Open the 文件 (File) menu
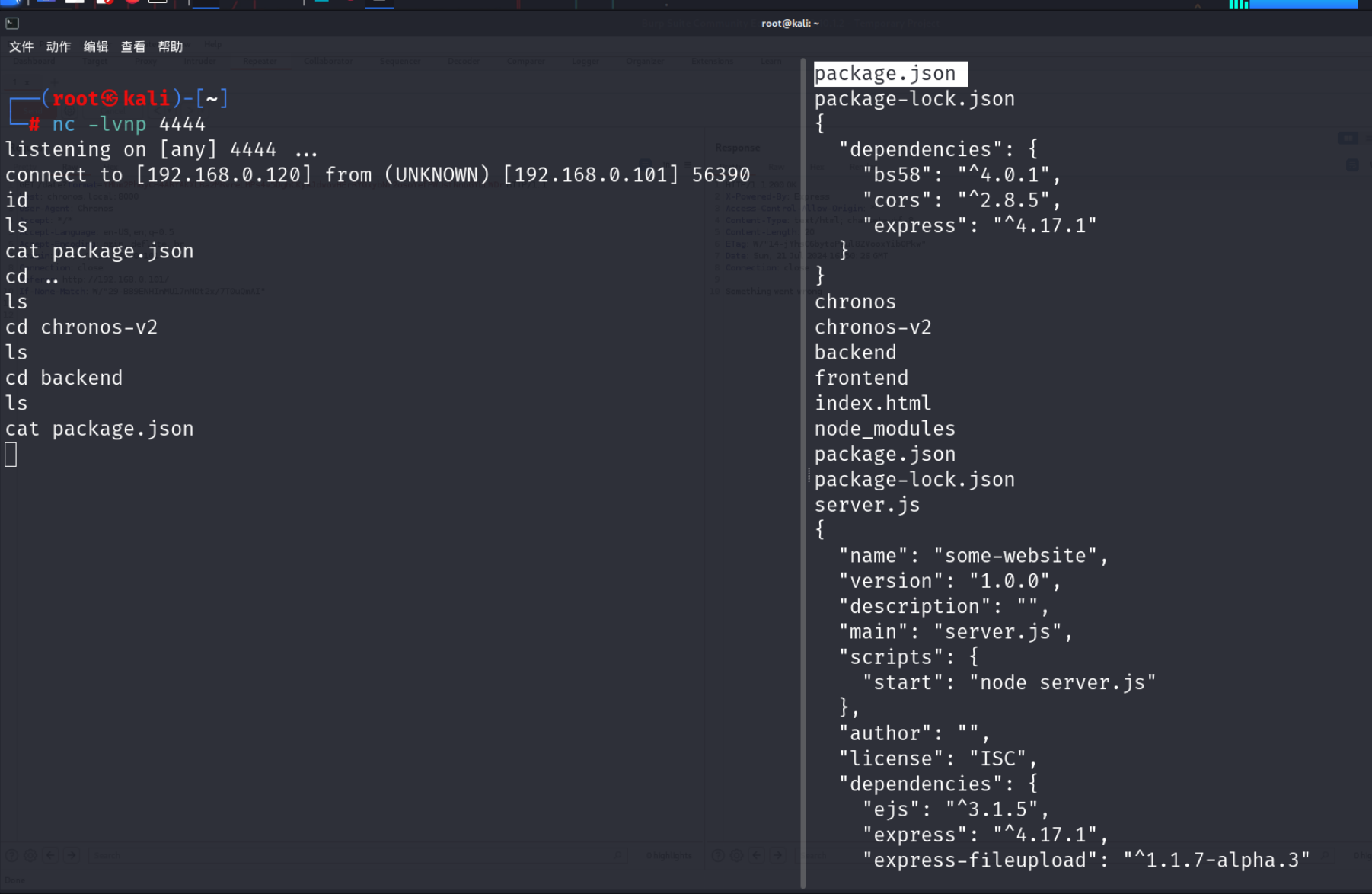1372x894 pixels. (21, 46)
